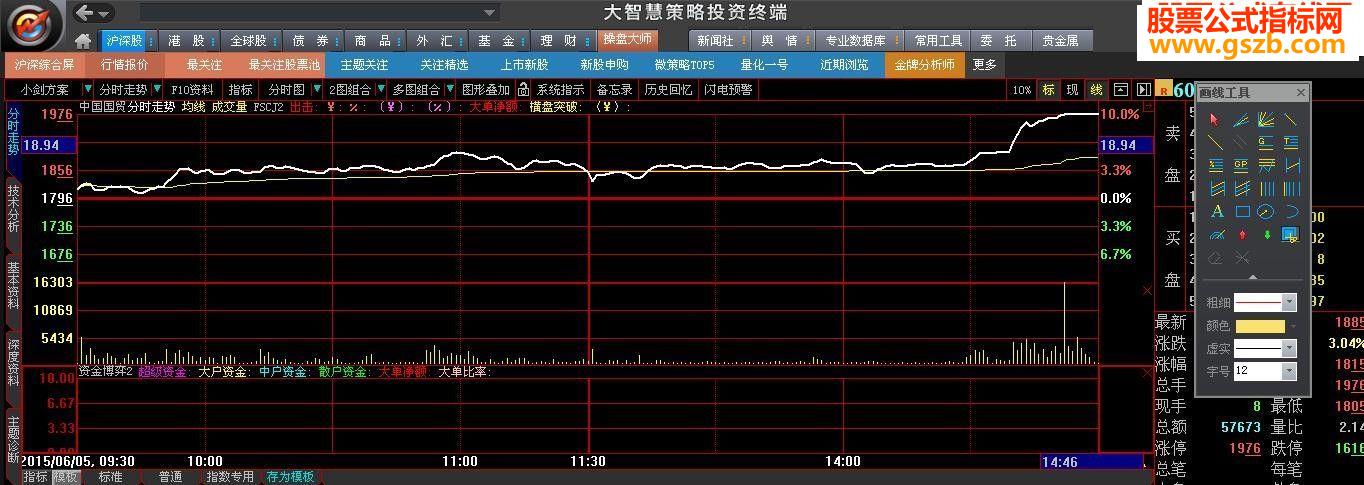Click the scissors tool in drawing panel
The width and height of the screenshot is (1364, 485).
[1242, 258]
